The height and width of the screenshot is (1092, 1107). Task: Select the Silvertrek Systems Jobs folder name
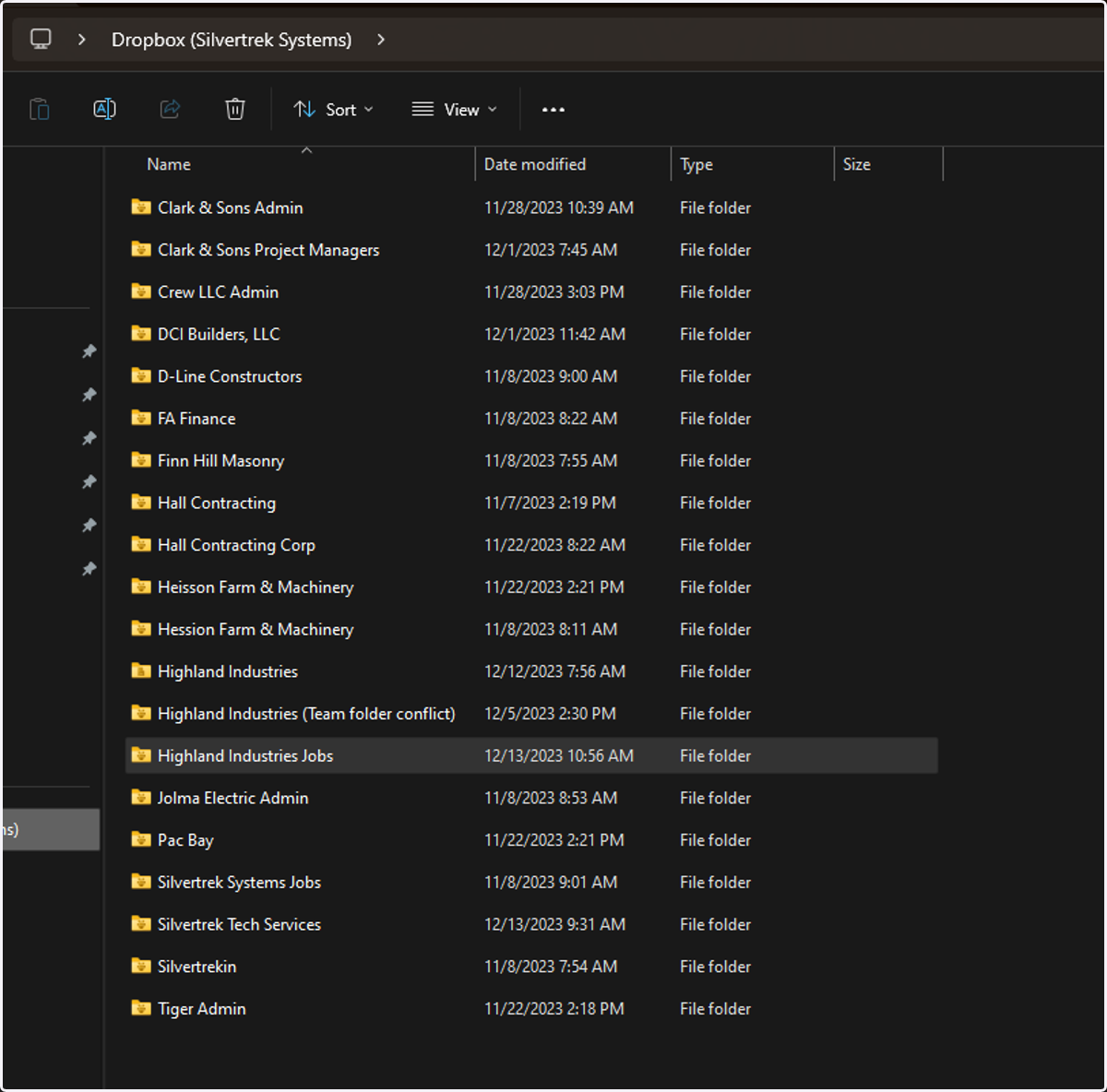click(239, 883)
